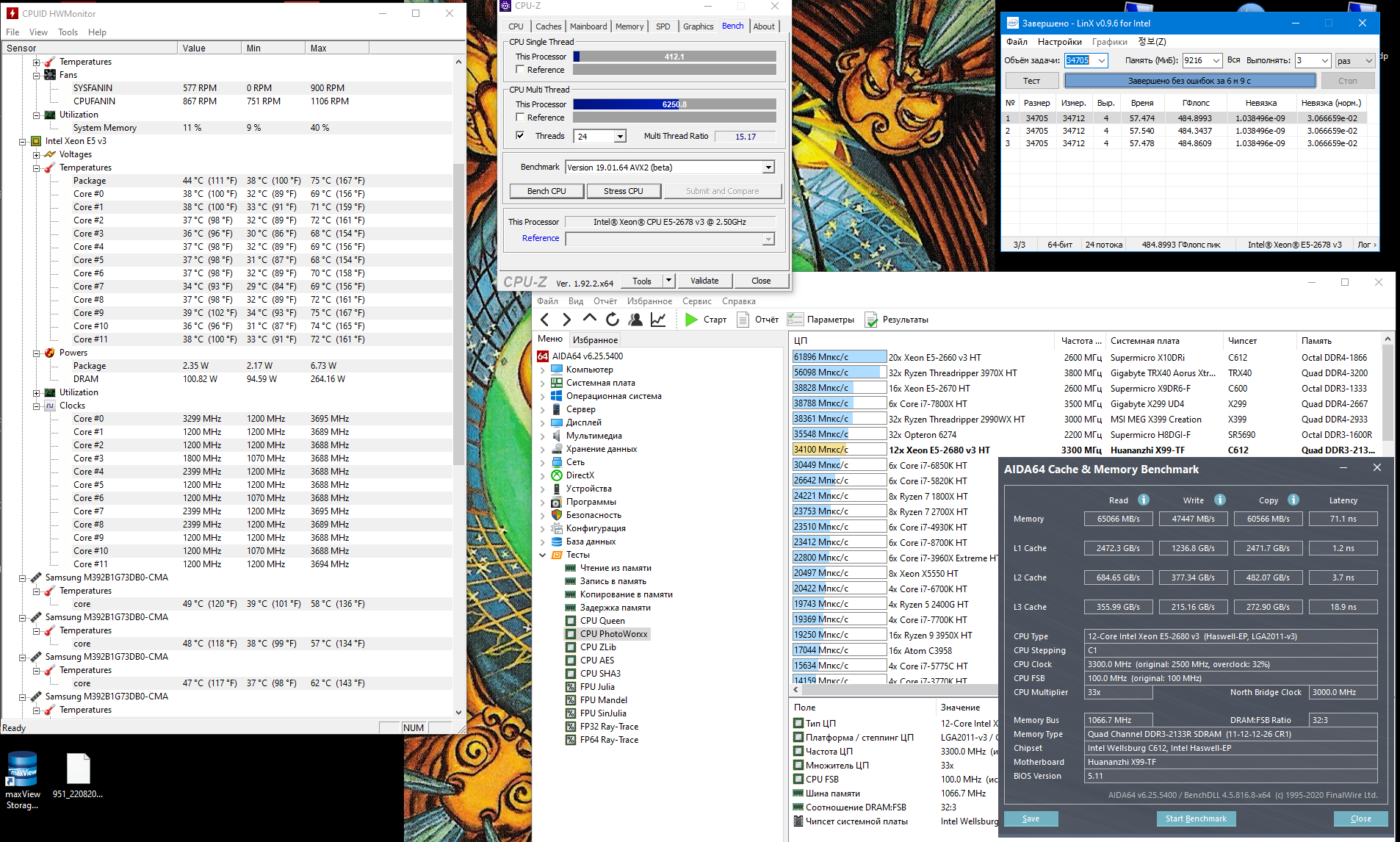
Task: Select FPU Mandel test icon
Action: (570, 700)
